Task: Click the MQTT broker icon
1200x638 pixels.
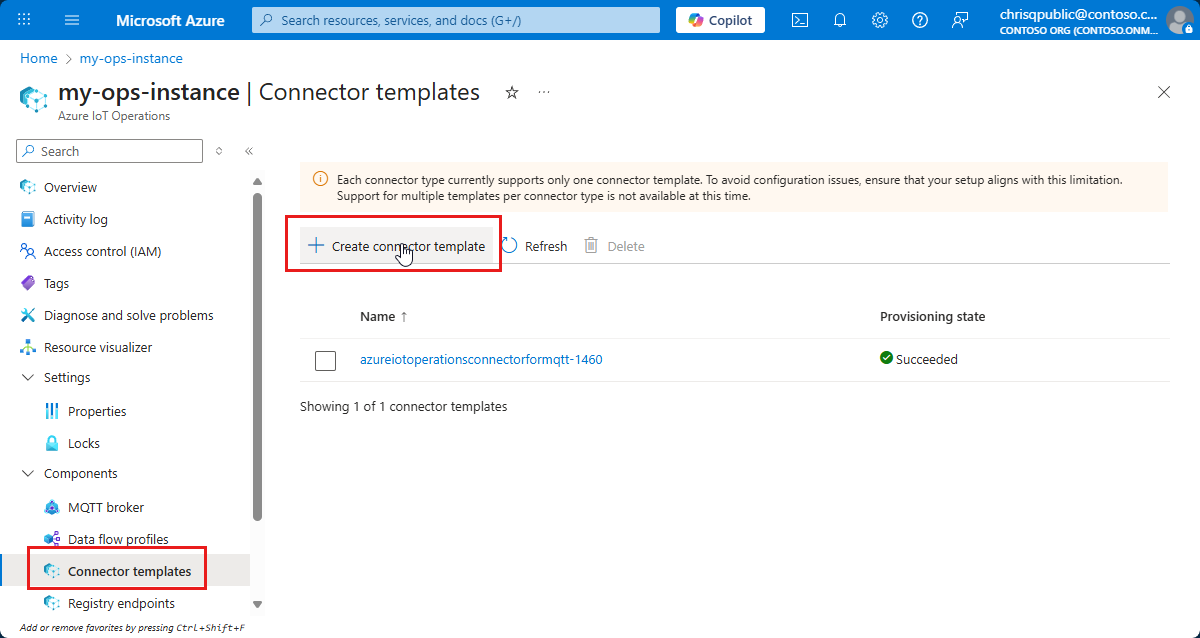Action: (x=52, y=507)
